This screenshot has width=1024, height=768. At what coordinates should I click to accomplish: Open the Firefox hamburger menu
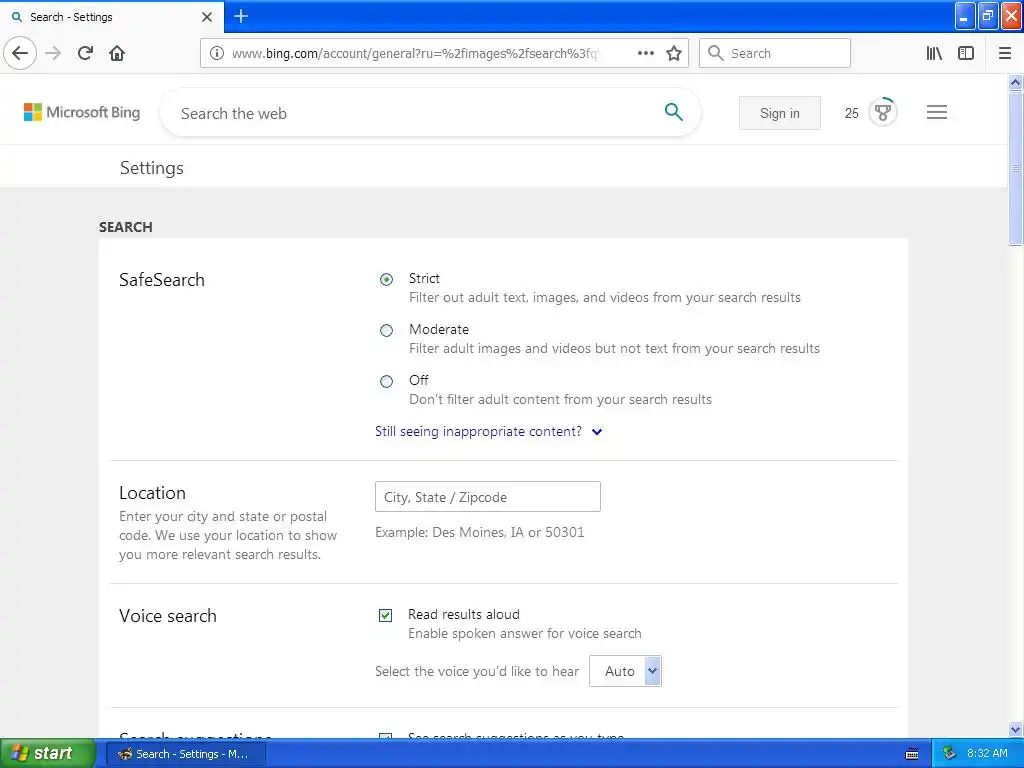[x=1004, y=53]
